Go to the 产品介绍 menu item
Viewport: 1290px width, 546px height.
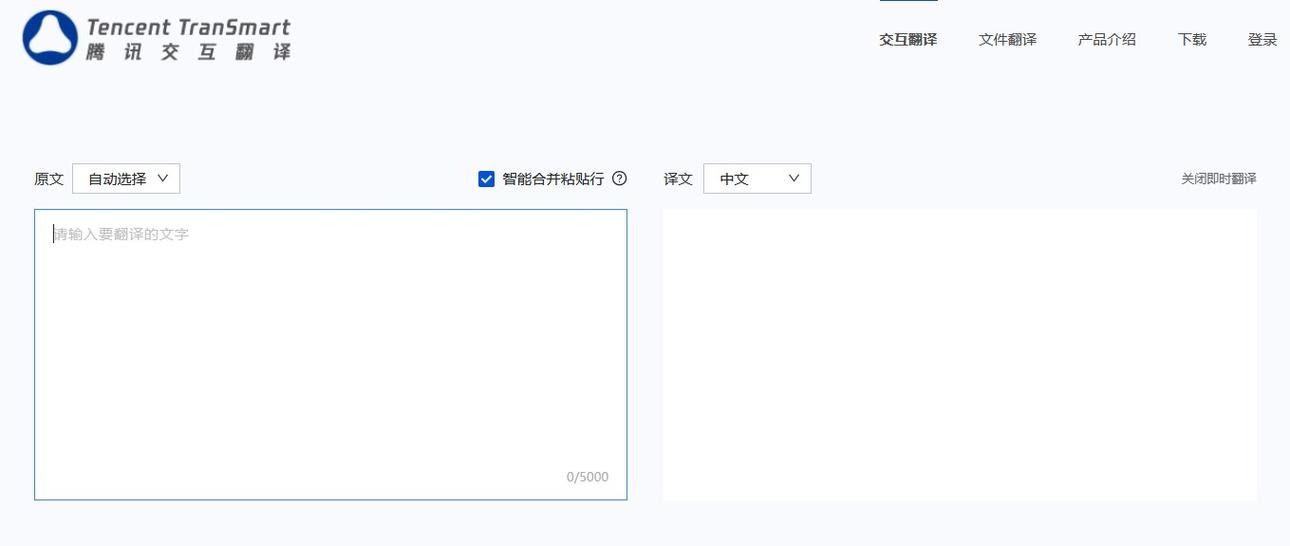tap(1107, 40)
